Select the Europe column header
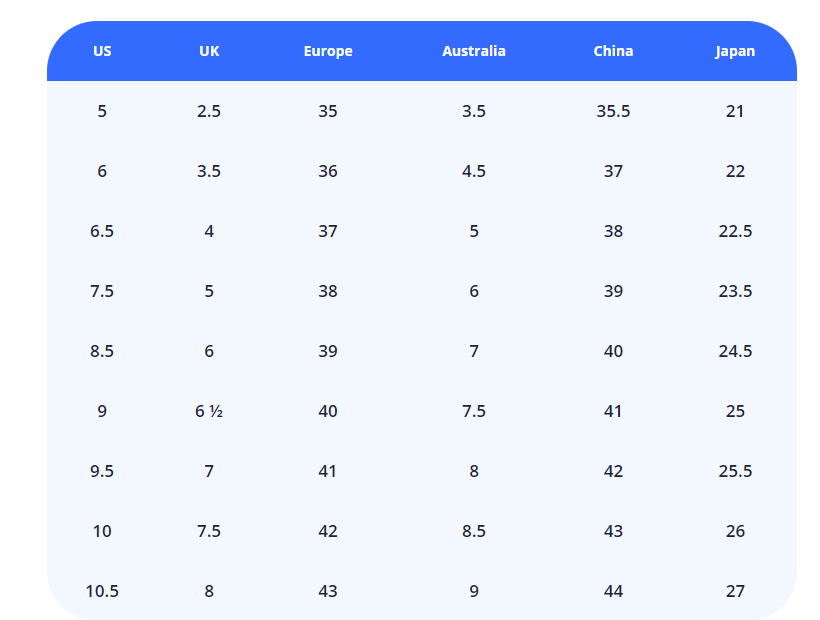This screenshot has width=820, height=620. coord(328,51)
